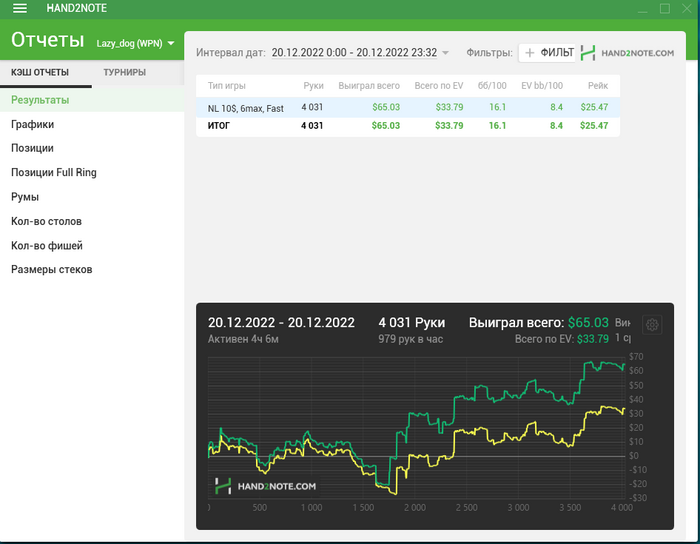Expand the Lazy_dog (WPN) player dropdown

135,43
